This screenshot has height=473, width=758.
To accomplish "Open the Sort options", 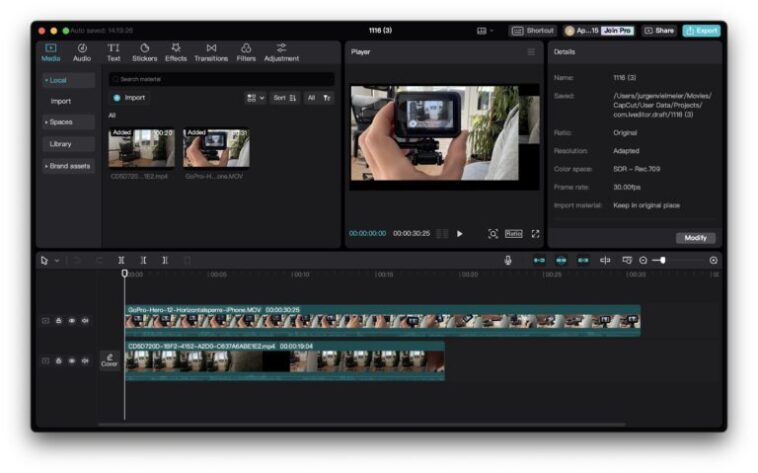I will pos(285,98).
